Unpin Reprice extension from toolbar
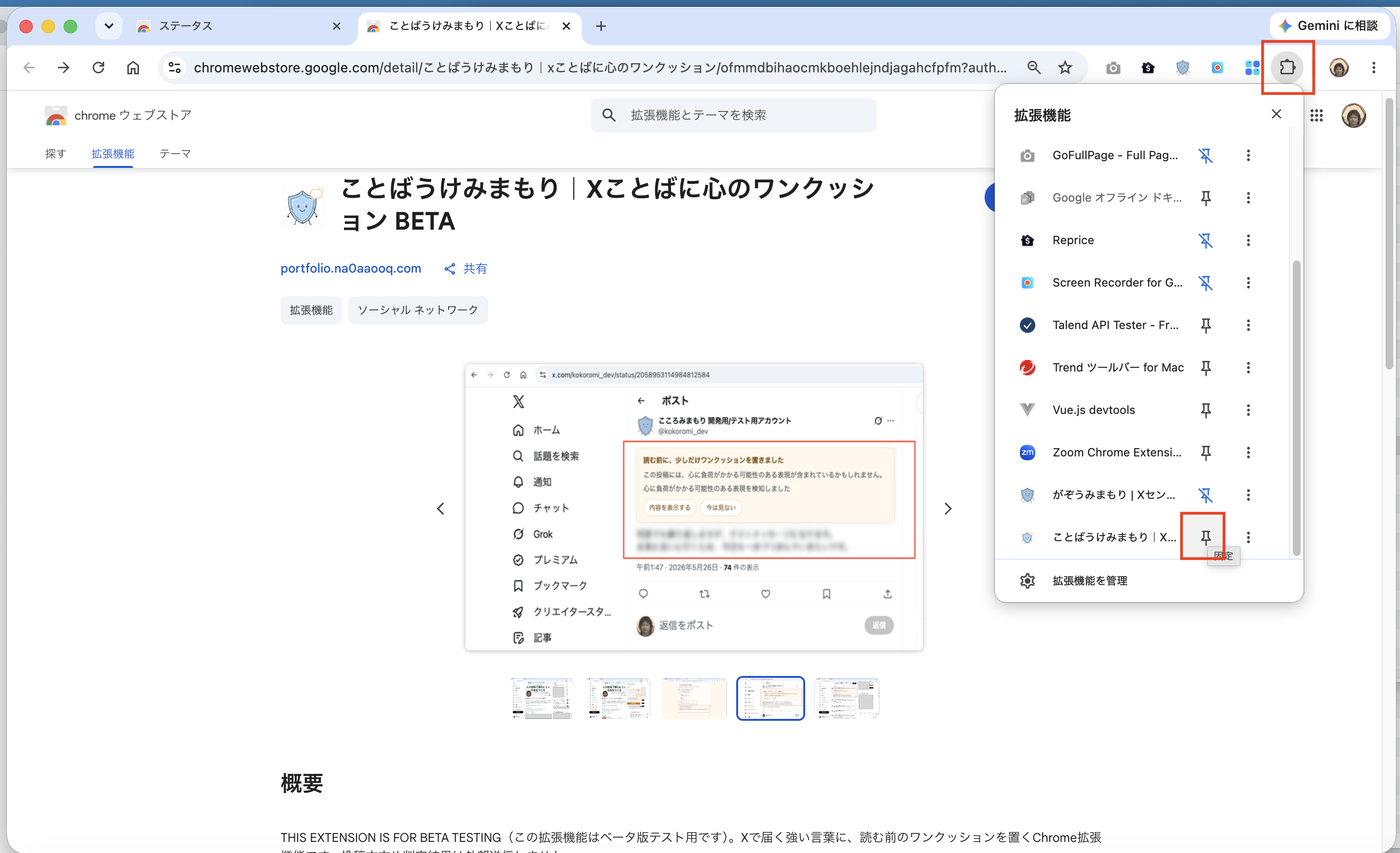This screenshot has height=853, width=1400. click(x=1205, y=240)
